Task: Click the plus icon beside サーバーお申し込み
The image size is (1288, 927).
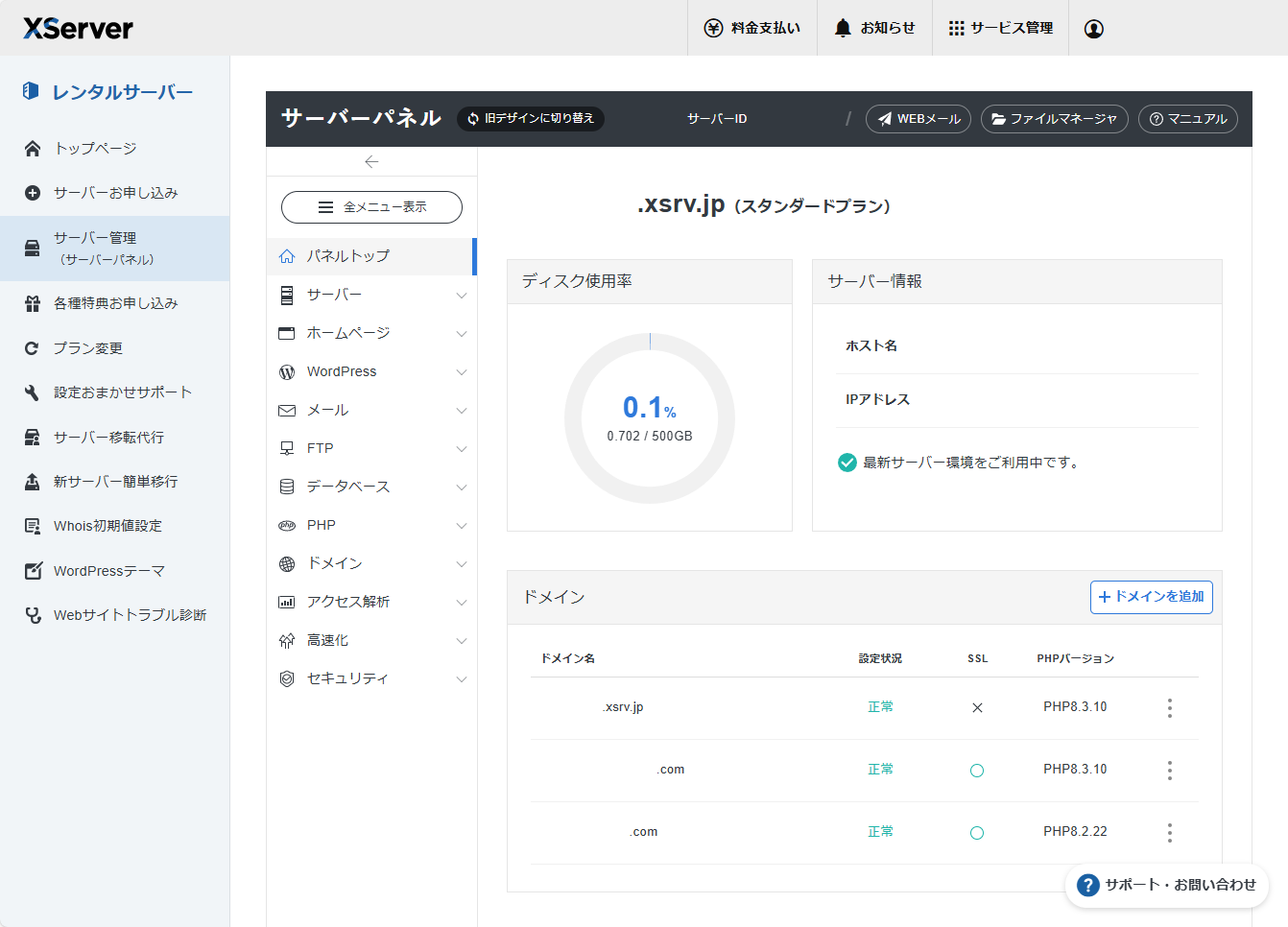Action: point(32,193)
